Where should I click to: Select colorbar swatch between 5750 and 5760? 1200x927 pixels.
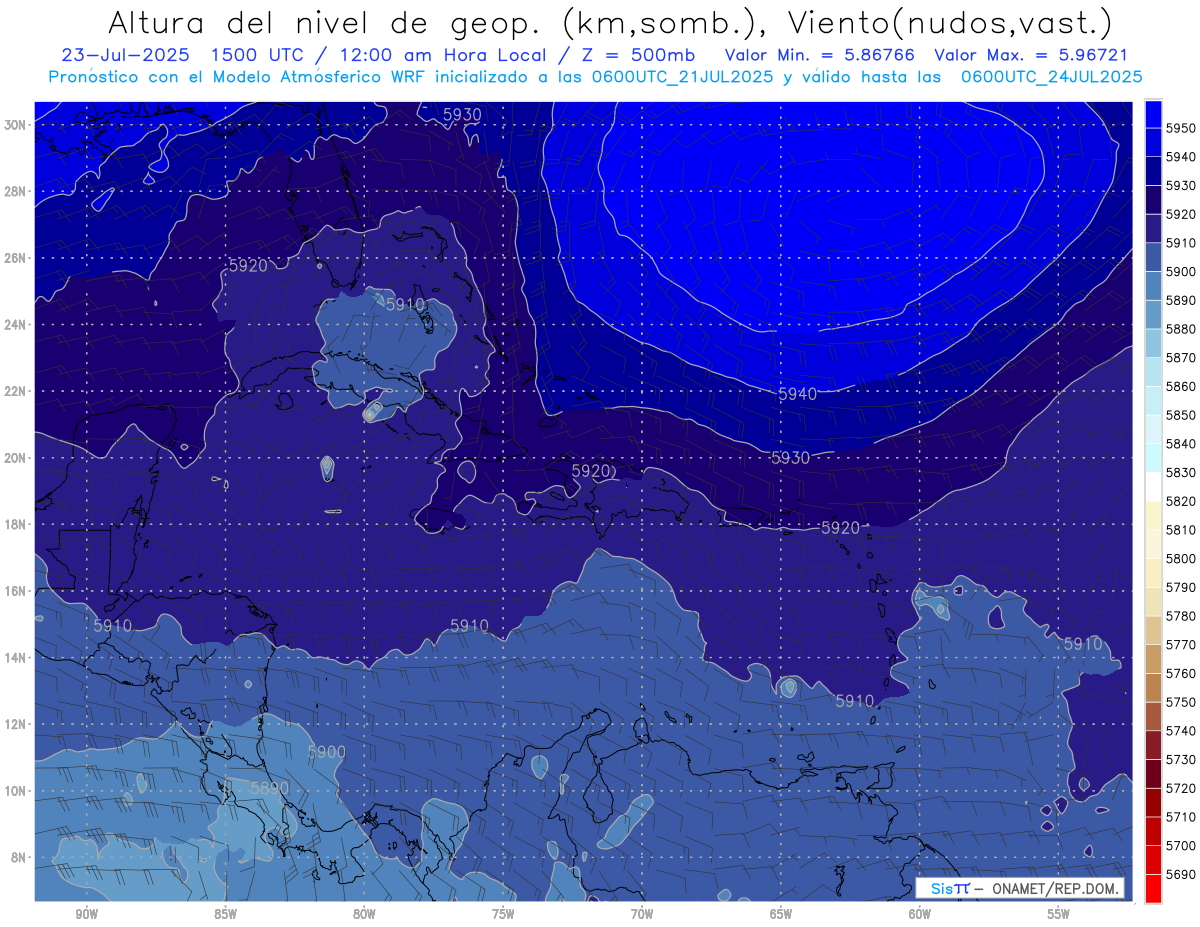pyautogui.click(x=1153, y=688)
